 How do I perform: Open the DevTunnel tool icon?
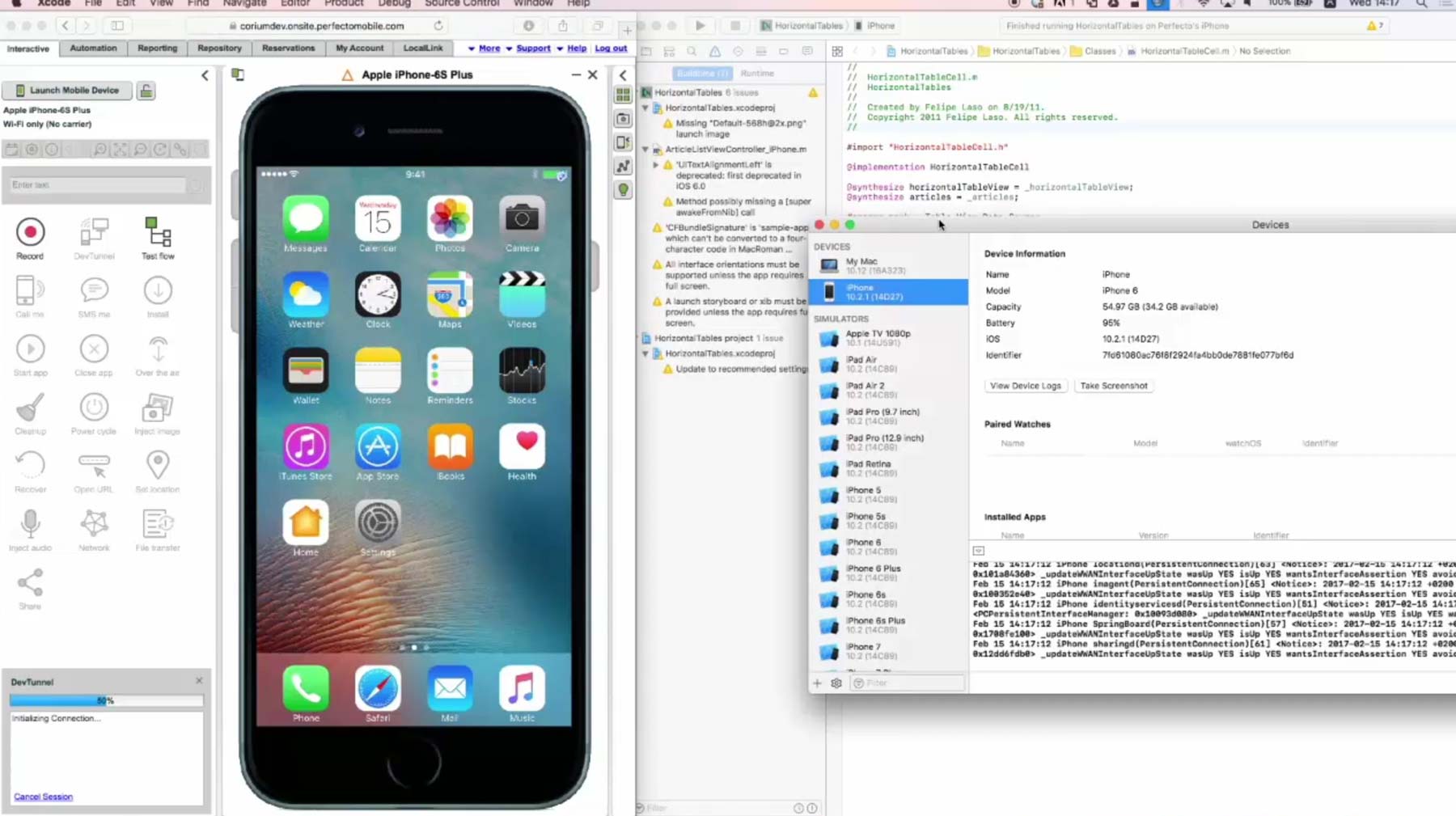click(x=94, y=233)
